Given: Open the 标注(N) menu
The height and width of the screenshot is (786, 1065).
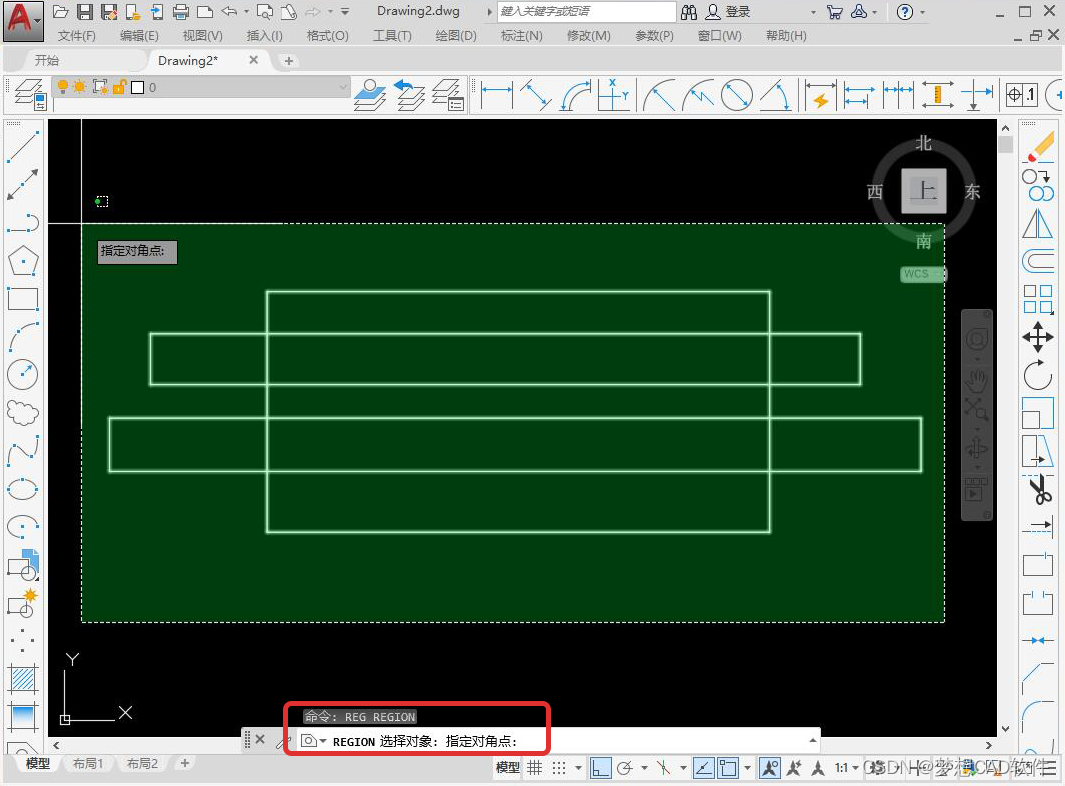Looking at the screenshot, I should (x=521, y=35).
